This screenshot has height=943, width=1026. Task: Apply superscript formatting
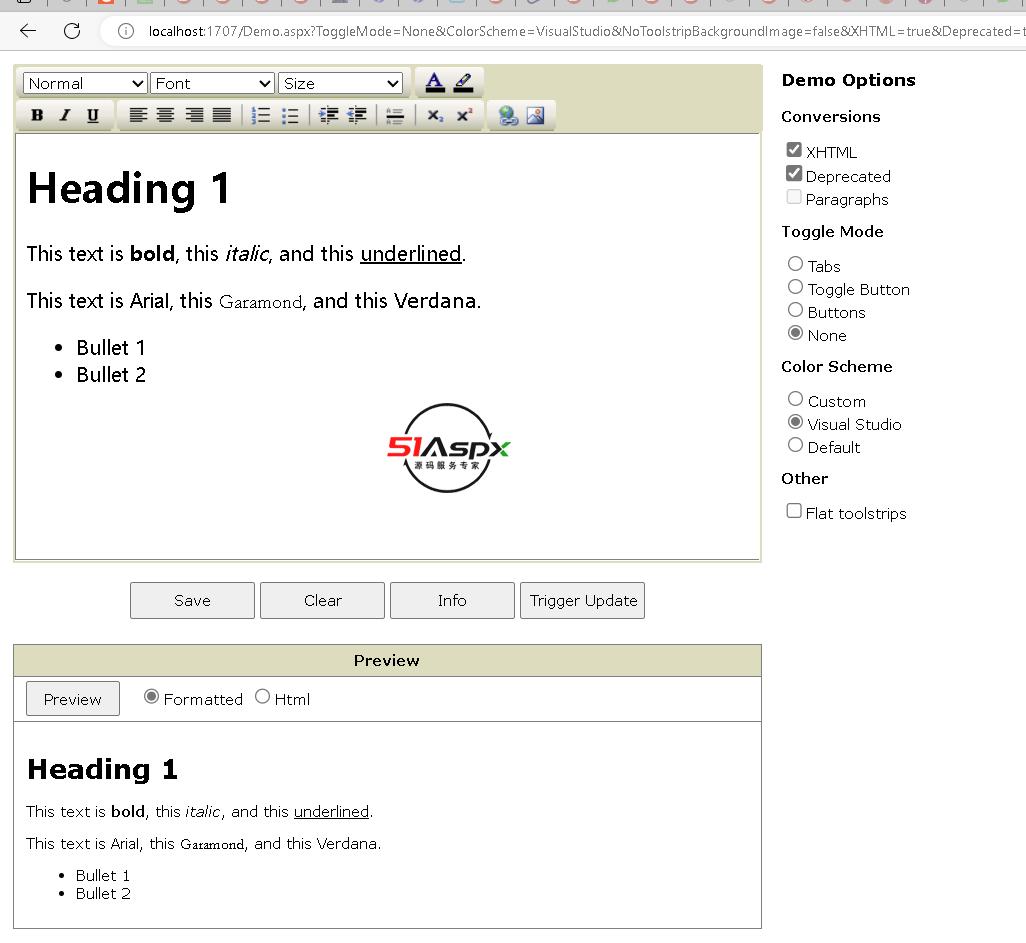[464, 115]
